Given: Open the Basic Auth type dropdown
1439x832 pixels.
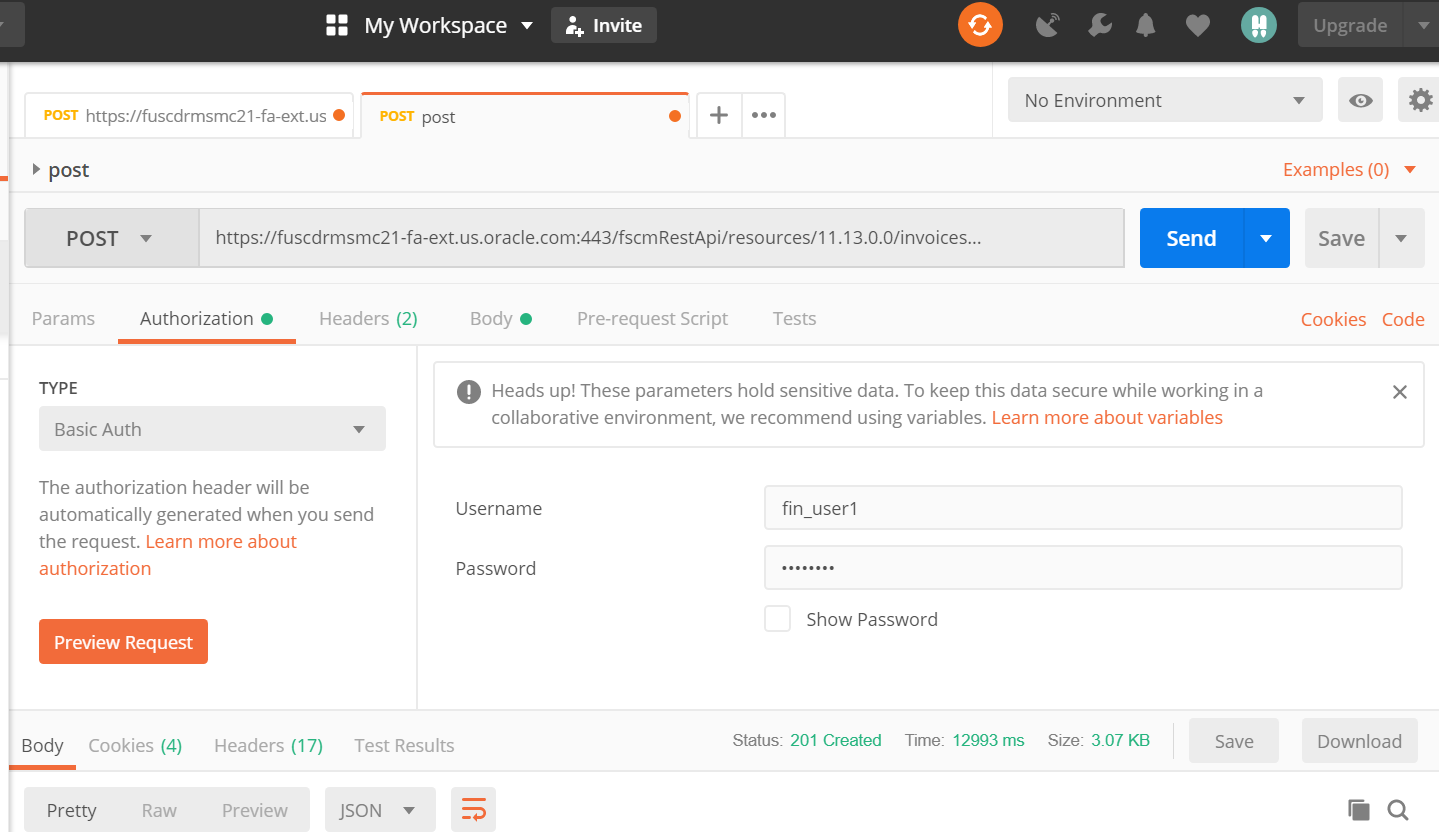Looking at the screenshot, I should pyautogui.click(x=212, y=429).
